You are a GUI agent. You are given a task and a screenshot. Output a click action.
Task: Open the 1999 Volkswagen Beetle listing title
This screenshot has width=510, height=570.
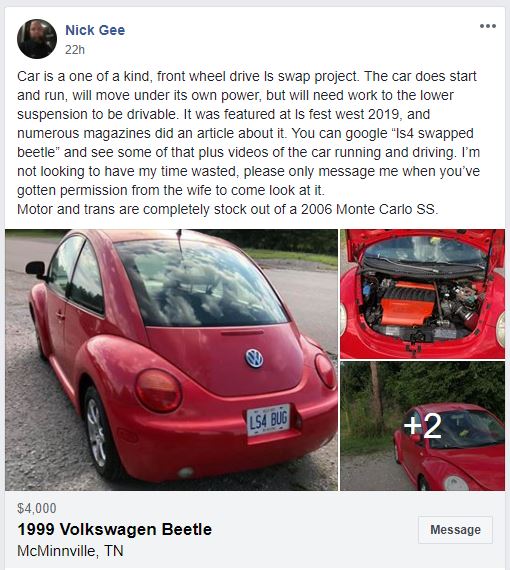(115, 529)
